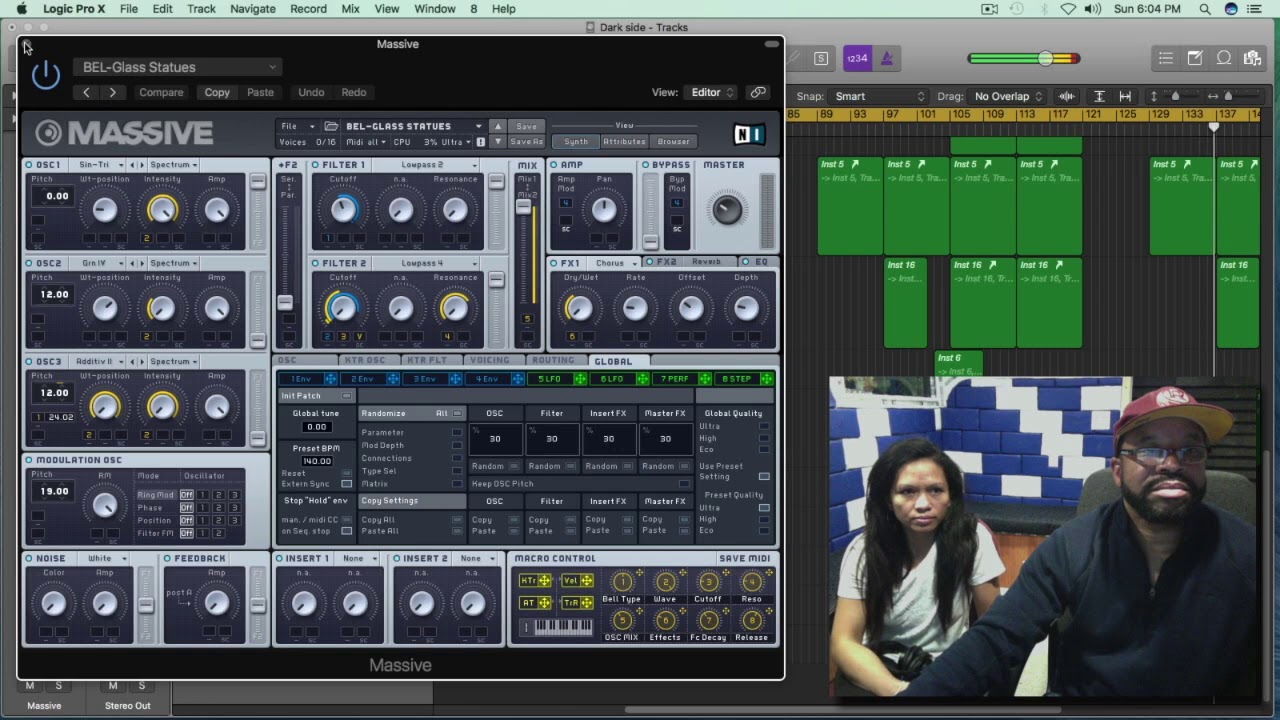Click the KTr macro drag handle
The image size is (1280, 720).
tap(544, 581)
